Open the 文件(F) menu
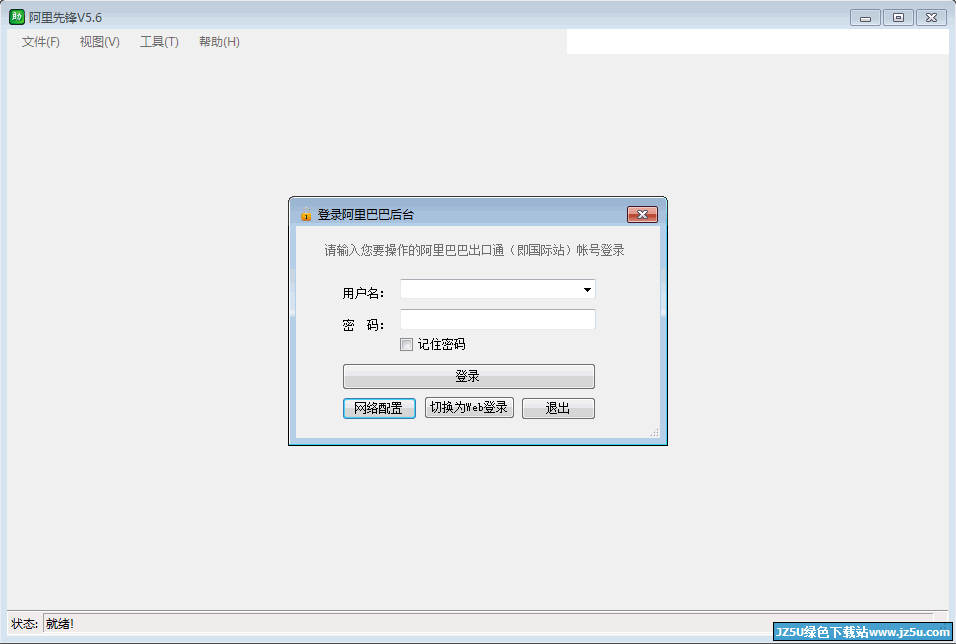 pos(41,41)
